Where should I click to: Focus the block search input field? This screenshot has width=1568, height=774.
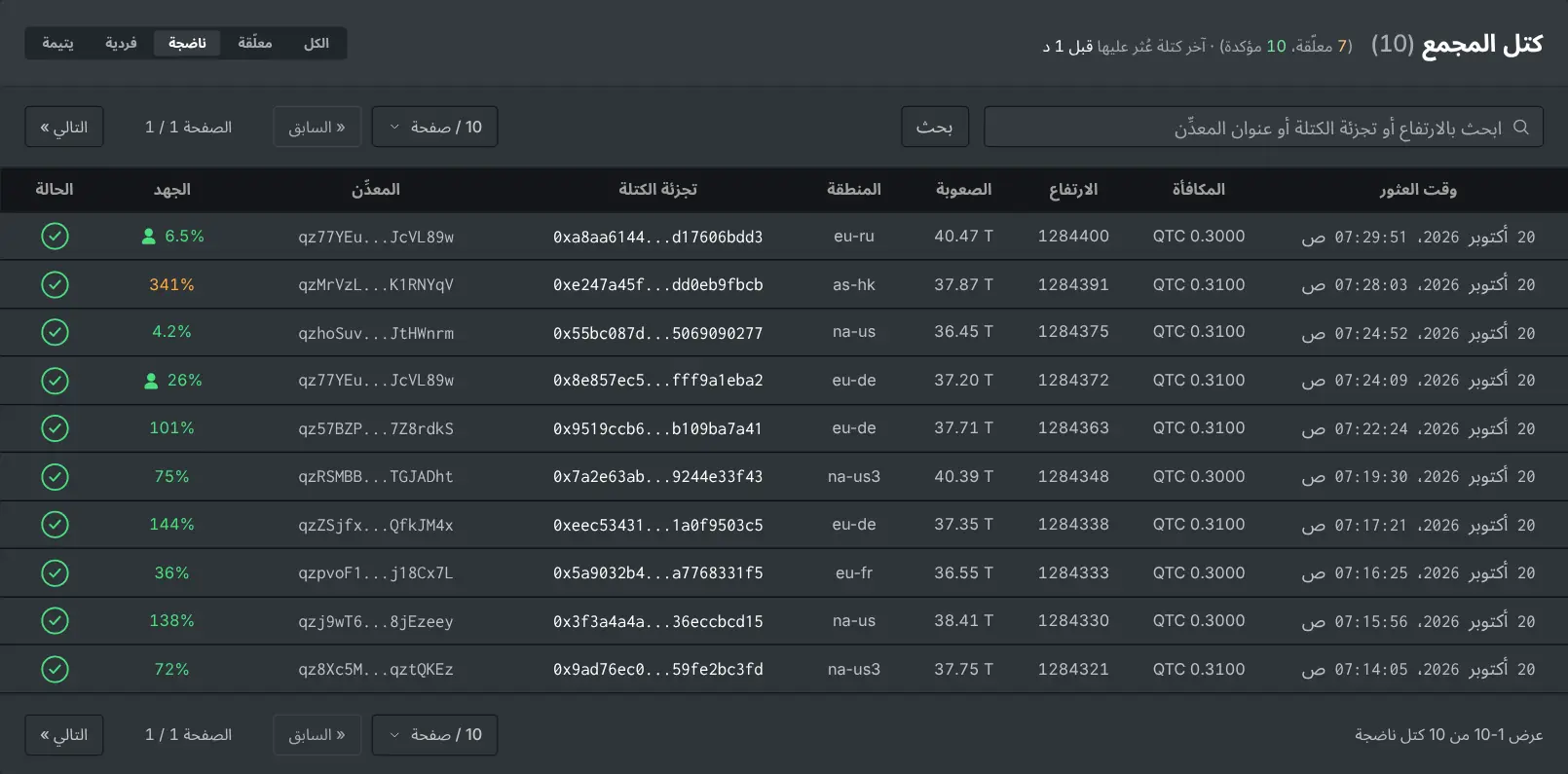[1263, 127]
